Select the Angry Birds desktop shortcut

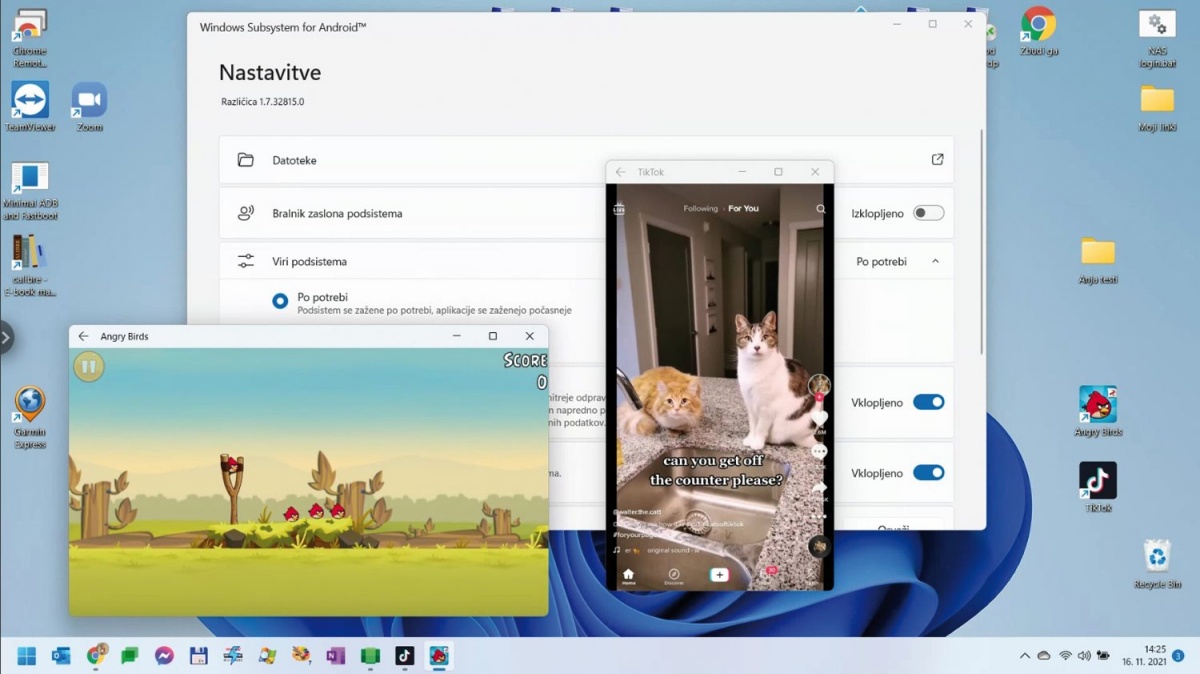point(1098,411)
